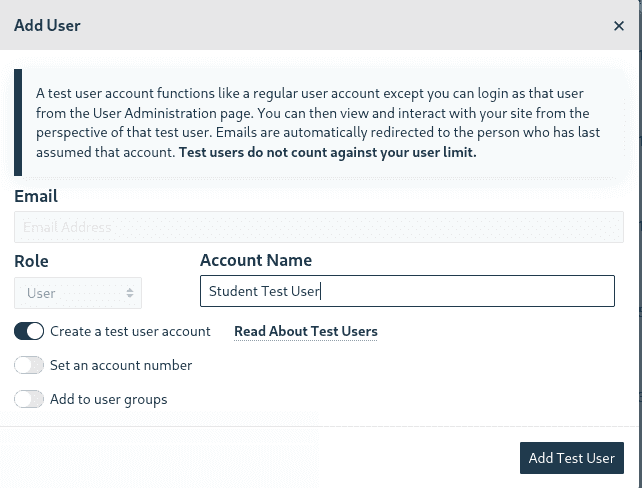Turn on the Add to user groups toggle
This screenshot has width=642, height=488.
[x=29, y=399]
